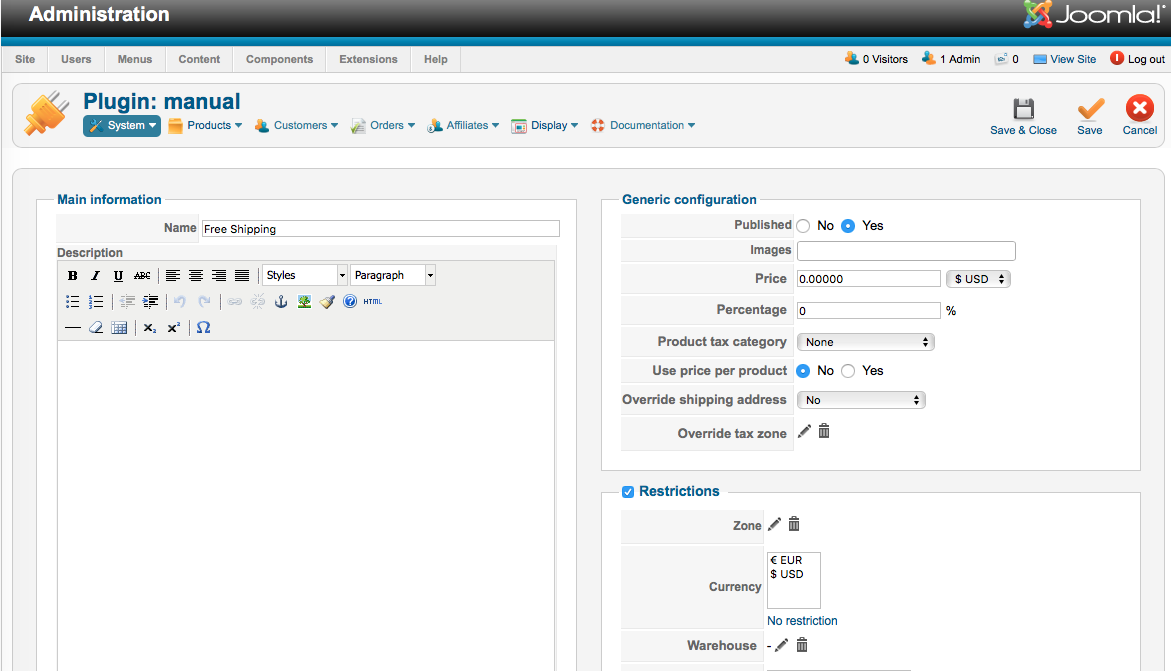Clean up messy code with broom icon
Screen dimensions: 1171x671
pos(327,302)
